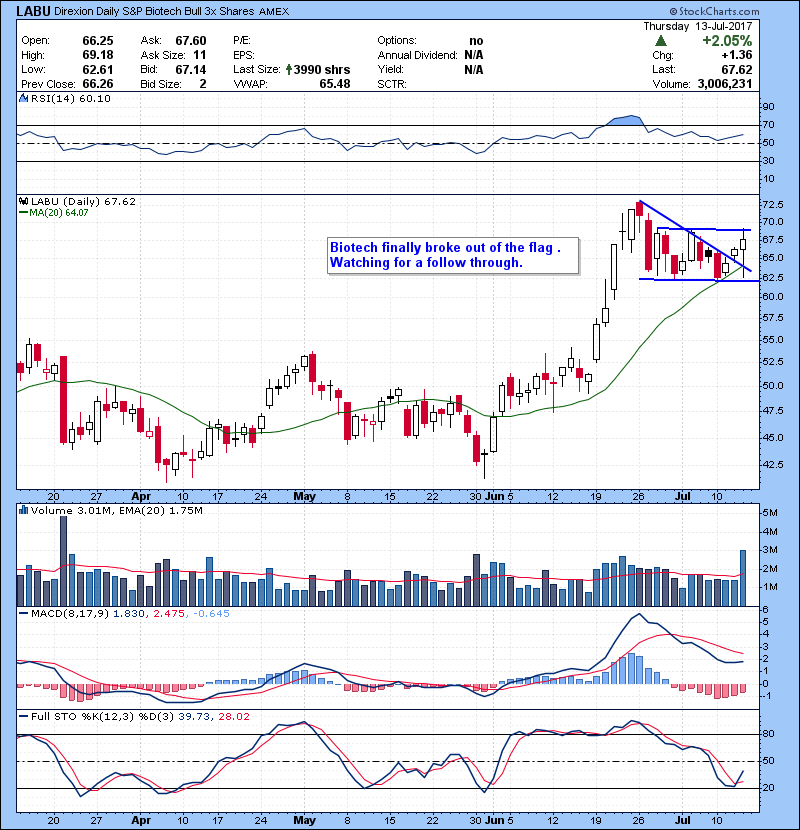Click the Last Size value 3990 shrs
Image resolution: width=800 pixels, height=830 pixels.
322,70
